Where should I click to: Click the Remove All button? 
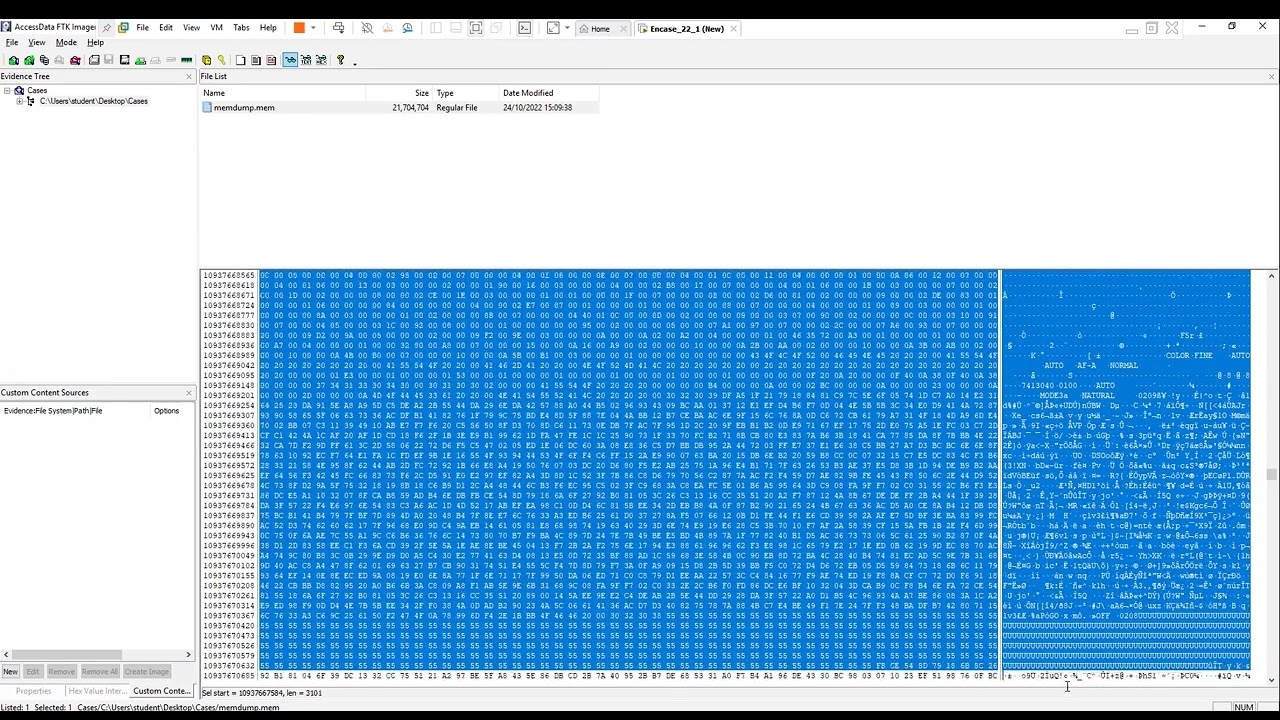click(100, 672)
